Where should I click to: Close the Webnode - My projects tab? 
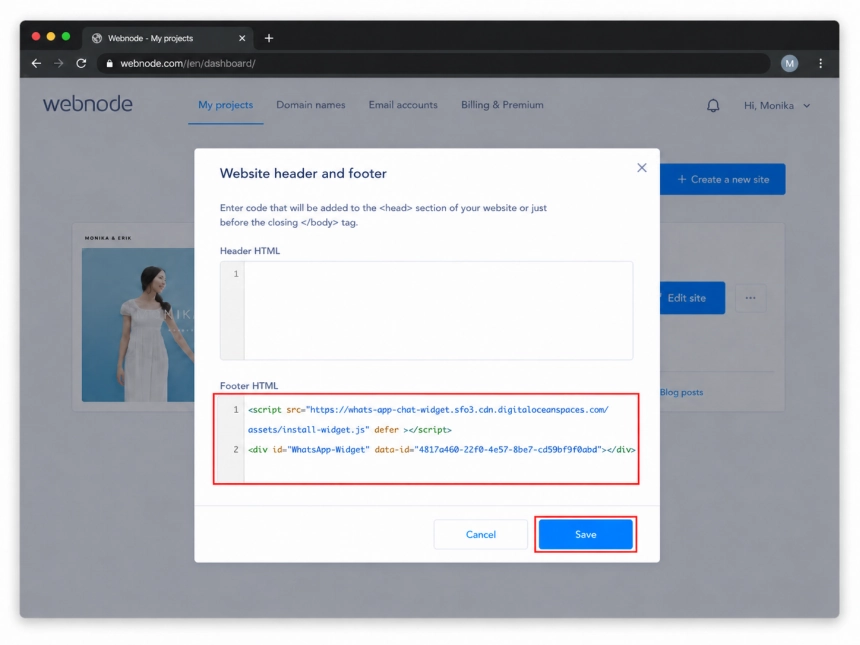tap(242, 38)
